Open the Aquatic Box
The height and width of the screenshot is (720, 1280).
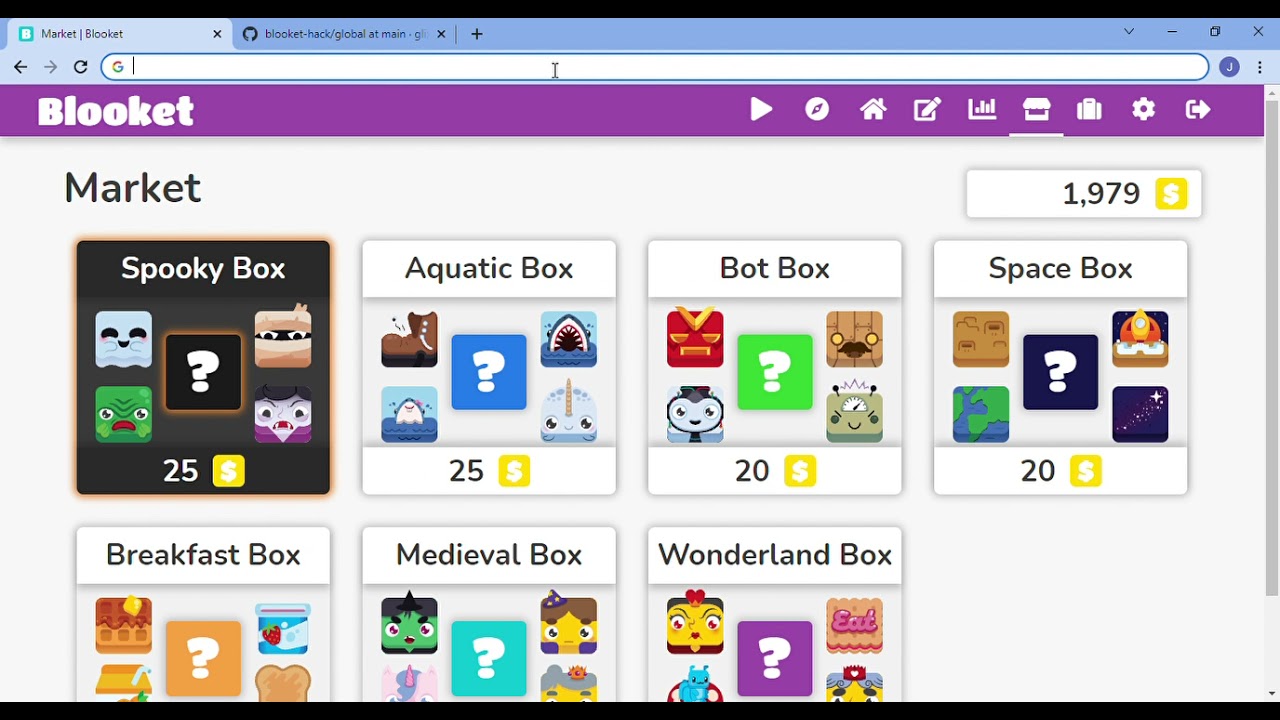489,367
